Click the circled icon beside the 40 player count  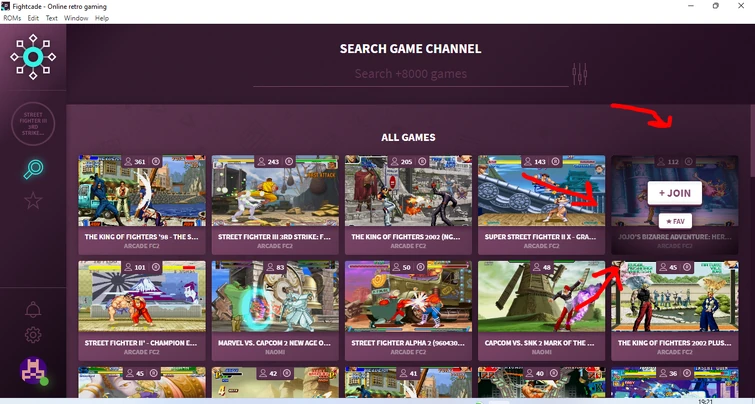pyautogui.click(x=553, y=373)
